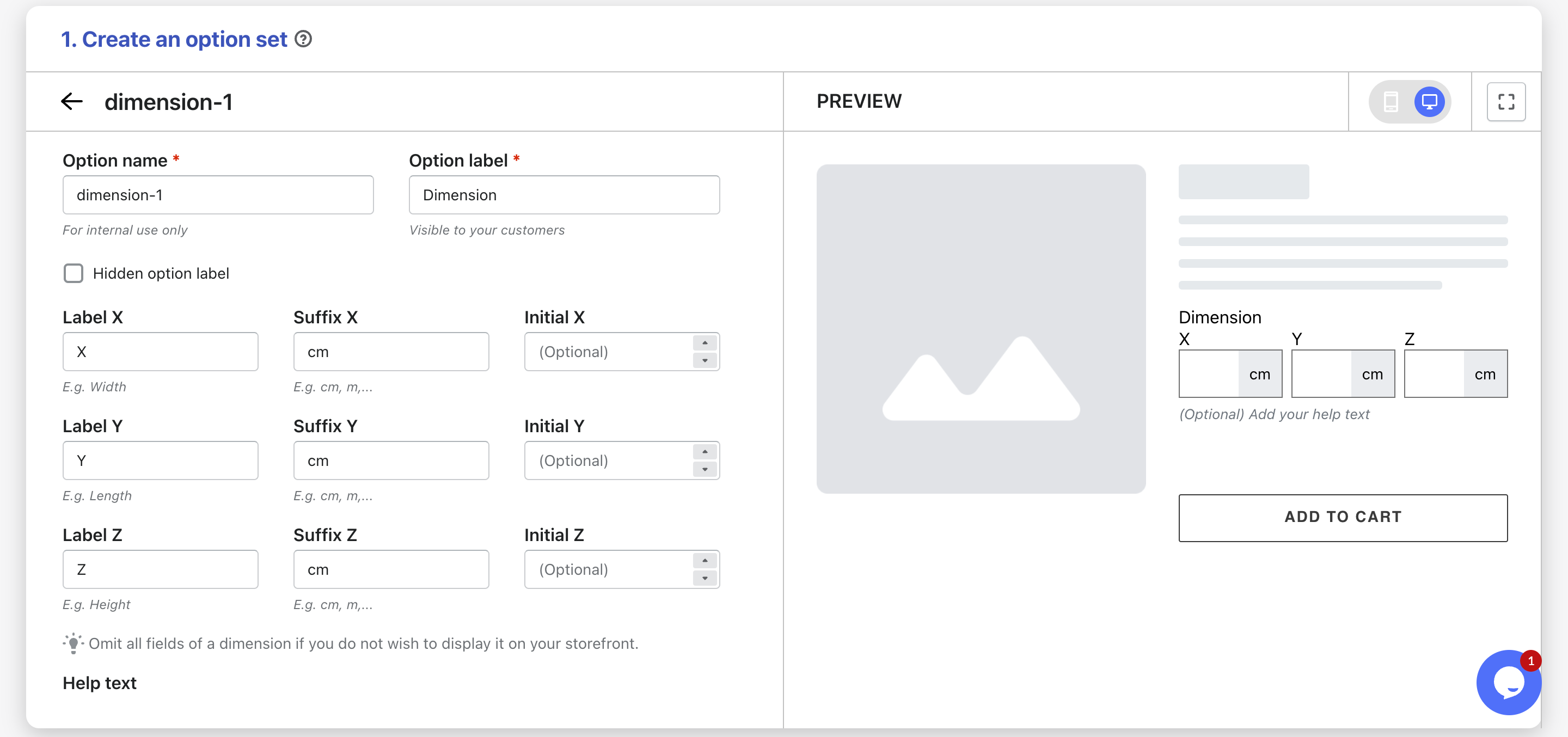Focus the Option label field
Viewport: 1568px width, 737px height.
[564, 195]
